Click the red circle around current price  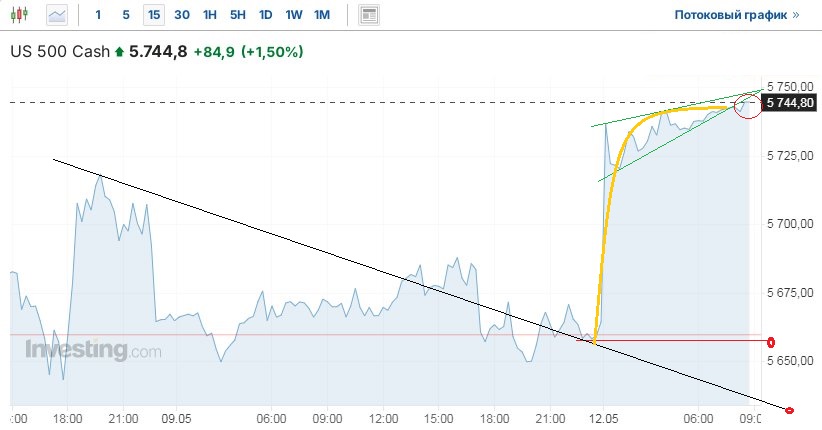[747, 105]
